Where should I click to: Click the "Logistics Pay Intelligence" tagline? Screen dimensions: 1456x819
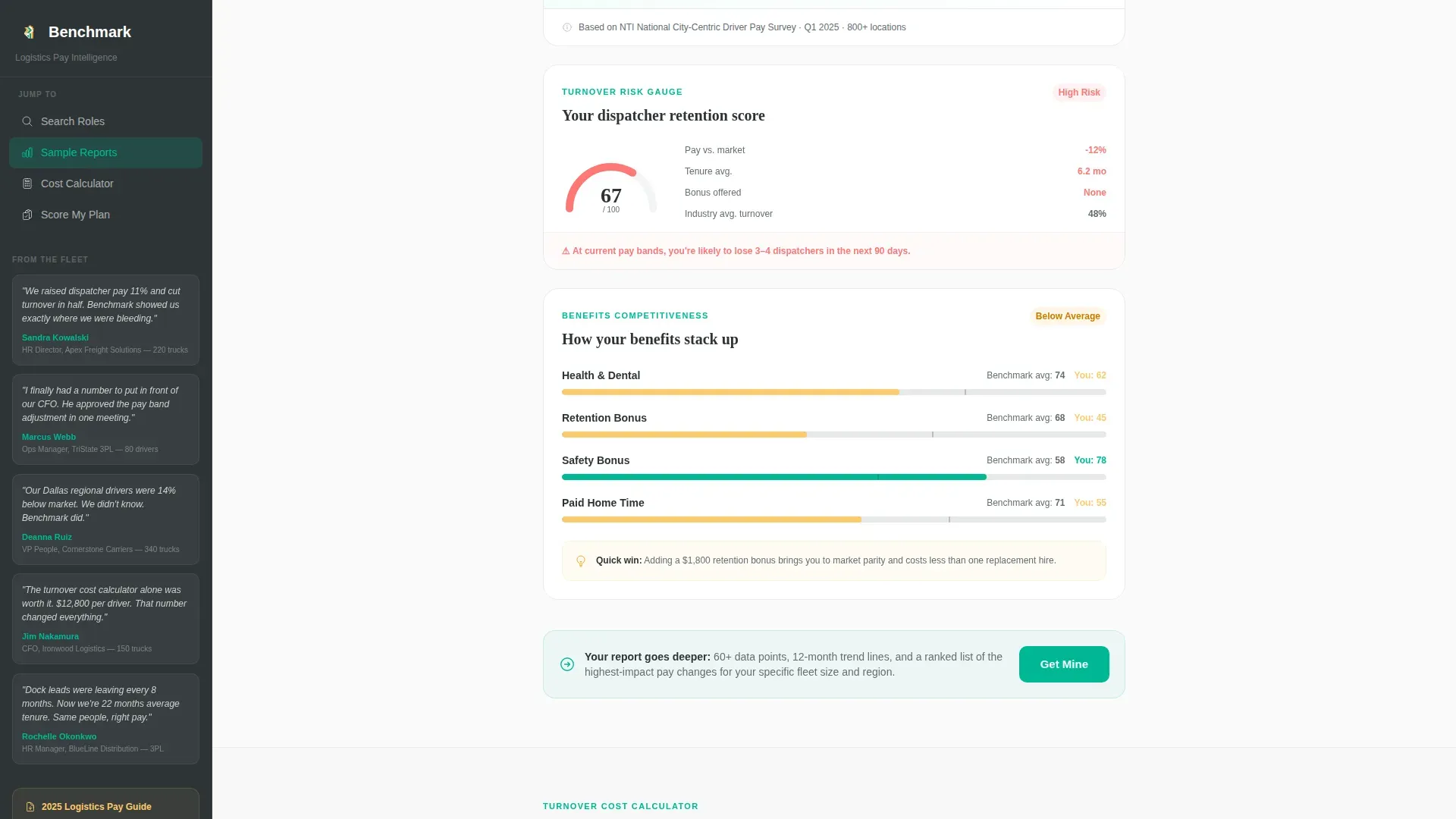66,58
